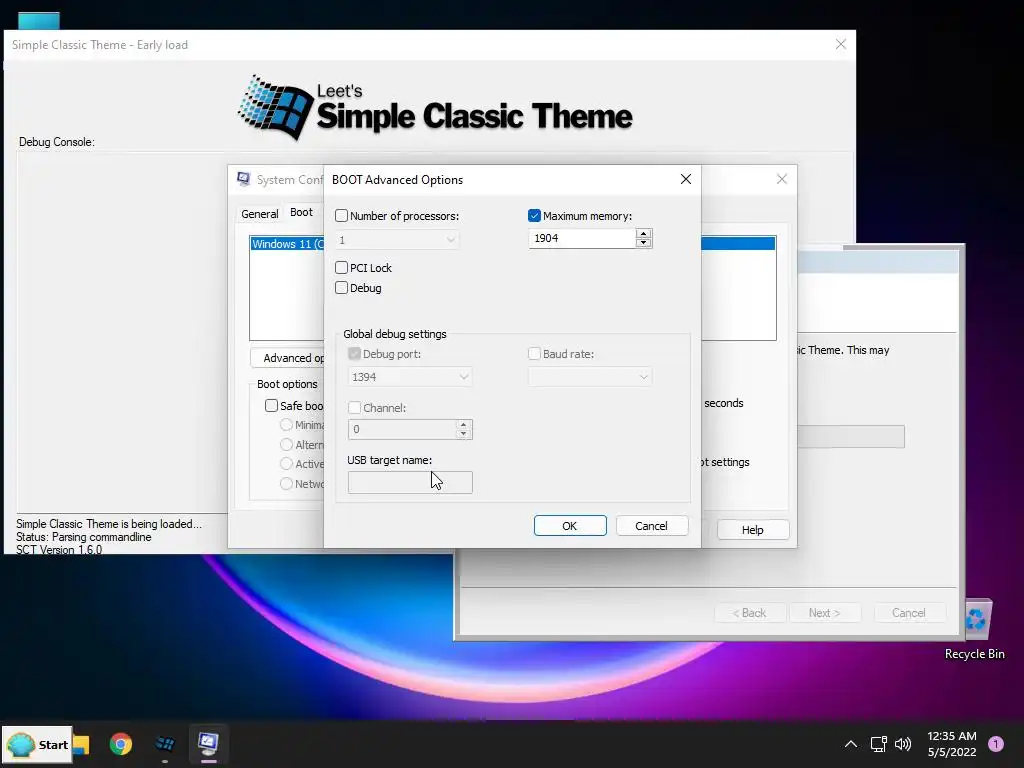Image resolution: width=1024 pixels, height=768 pixels.
Task: Check Safe boot in System Configuration
Action: [271, 406]
